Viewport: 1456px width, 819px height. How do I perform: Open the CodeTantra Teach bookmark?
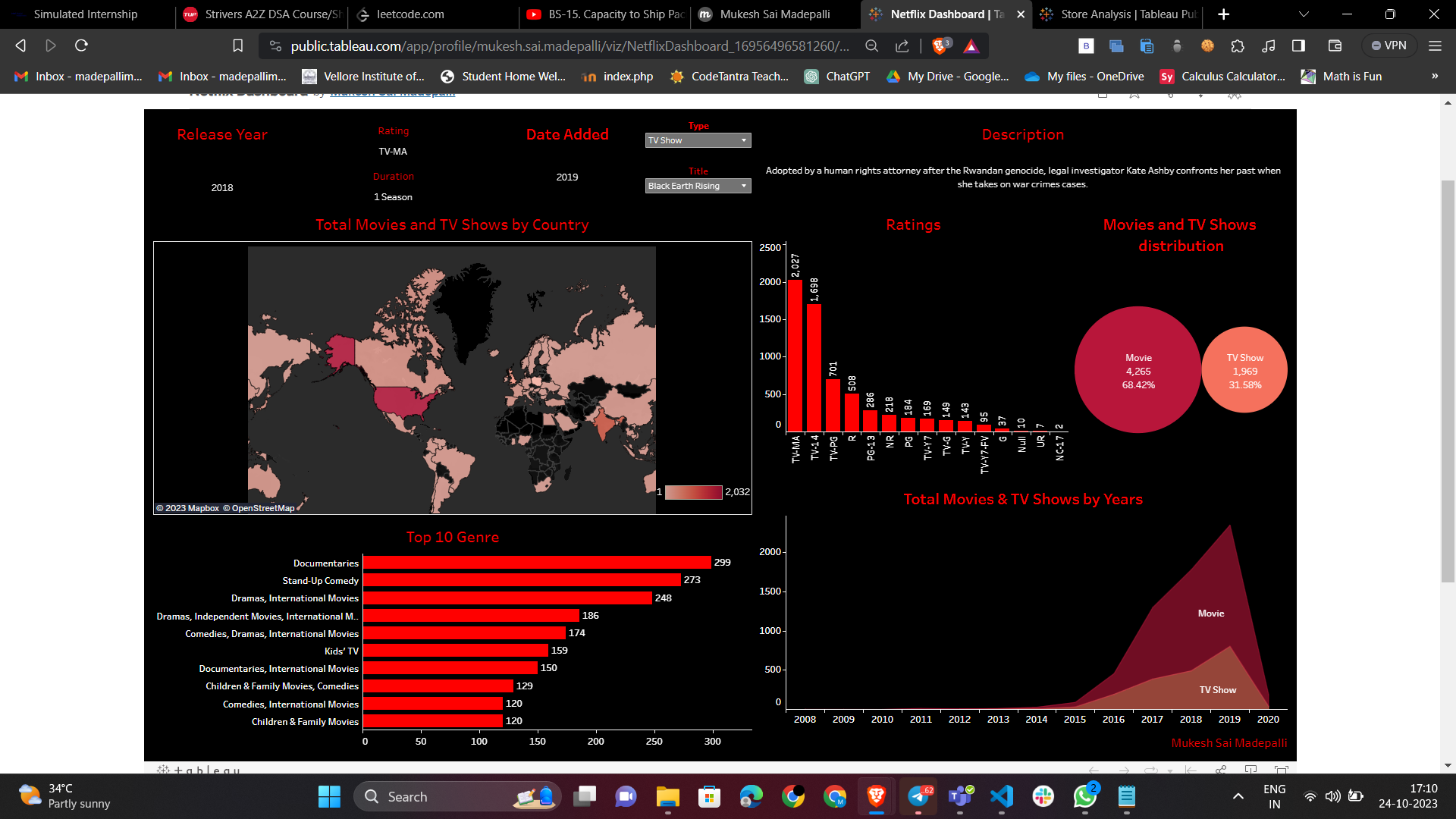pyautogui.click(x=730, y=76)
